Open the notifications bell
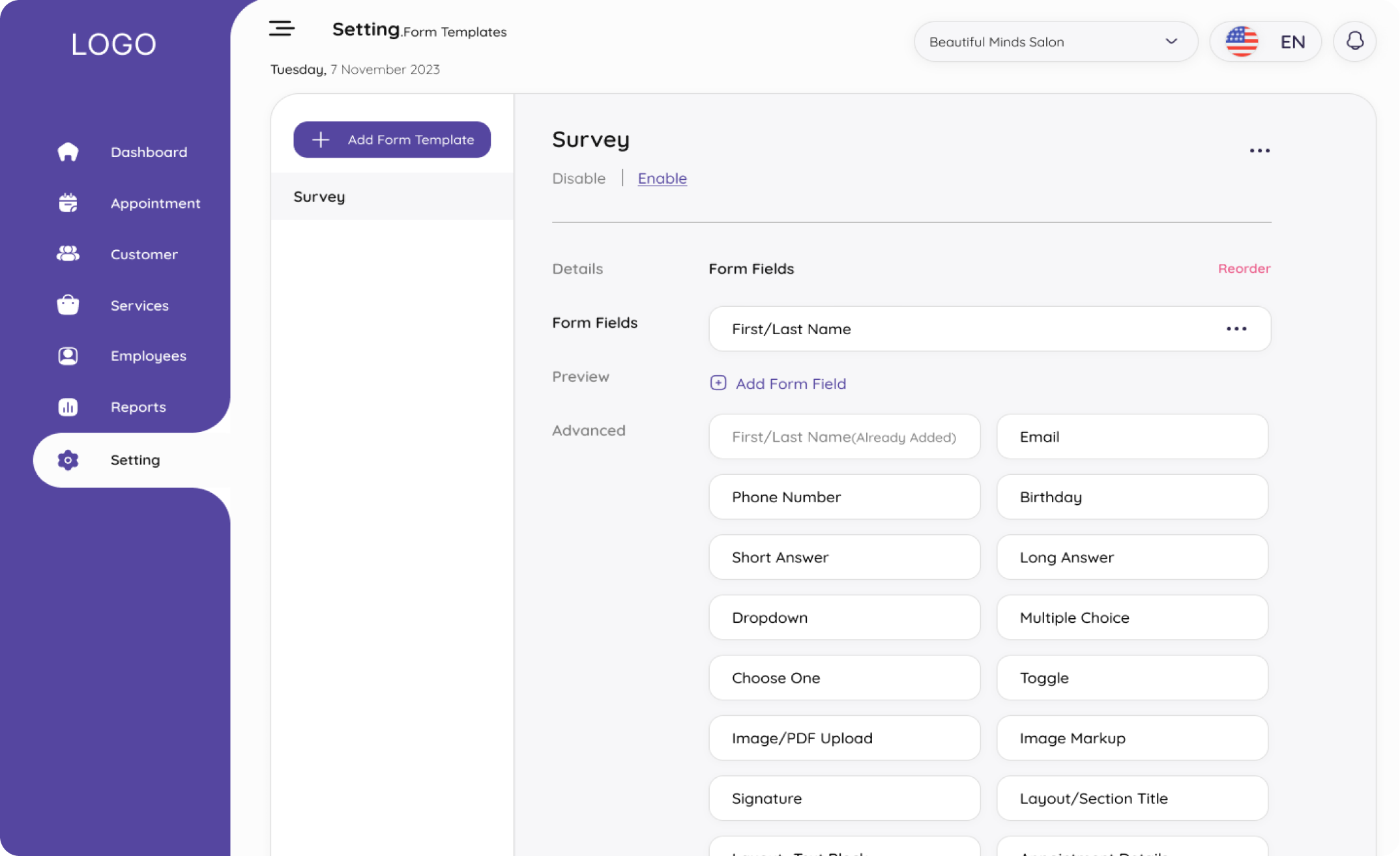Viewport: 1400px width, 856px height. 1354,42
